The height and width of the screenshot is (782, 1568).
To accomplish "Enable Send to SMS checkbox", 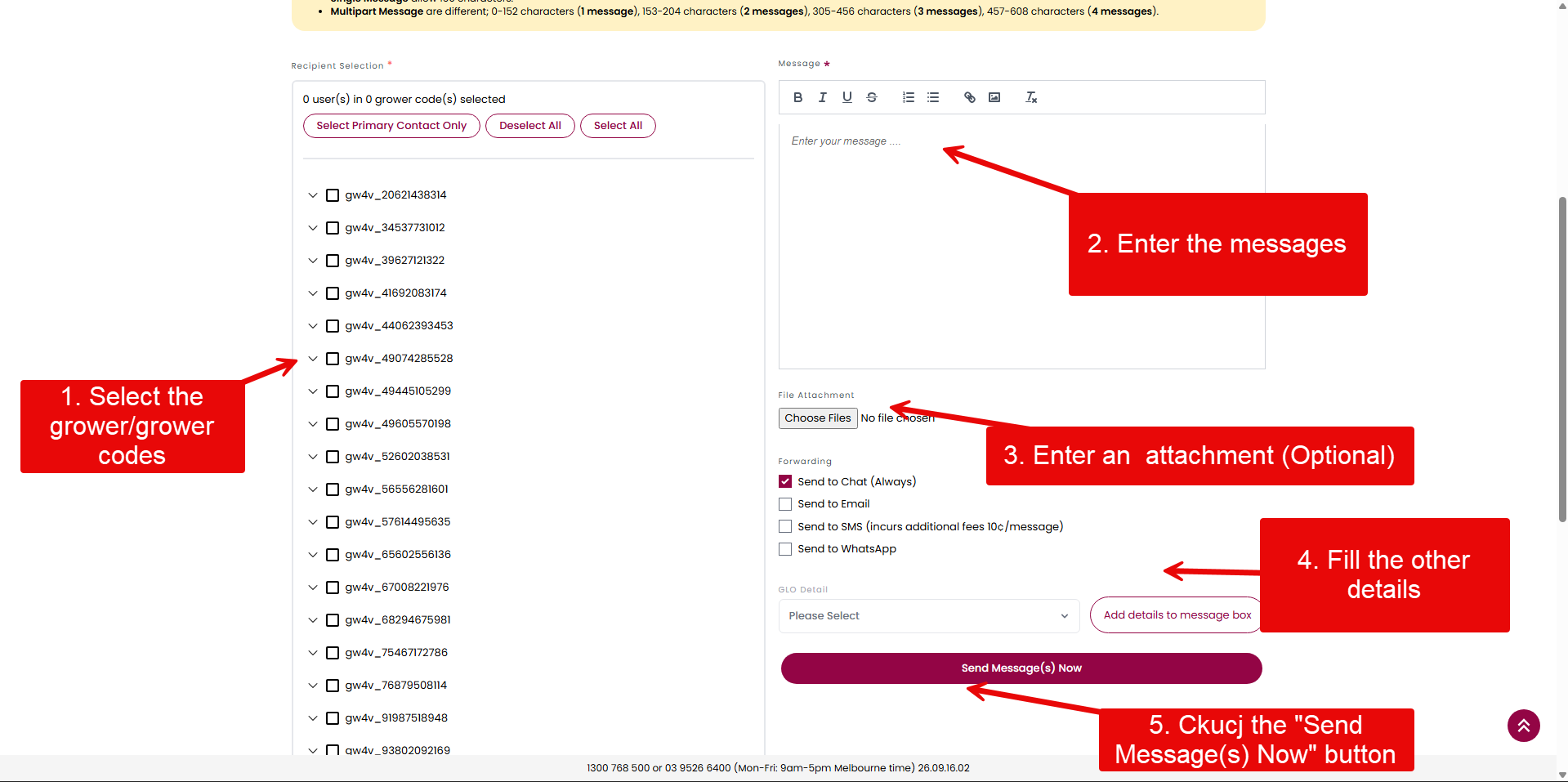I will 785,526.
